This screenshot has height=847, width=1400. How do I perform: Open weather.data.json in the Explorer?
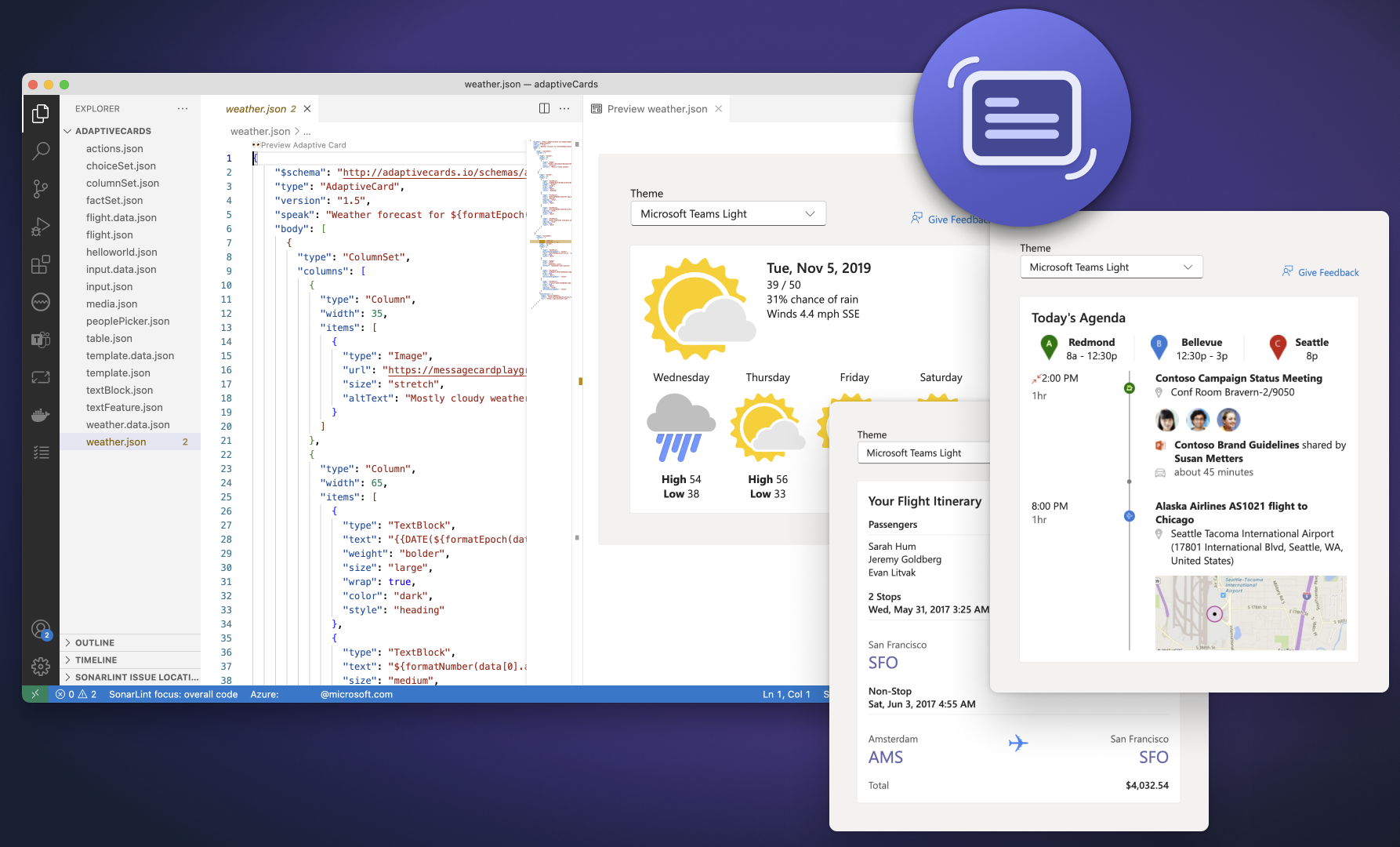tap(130, 424)
